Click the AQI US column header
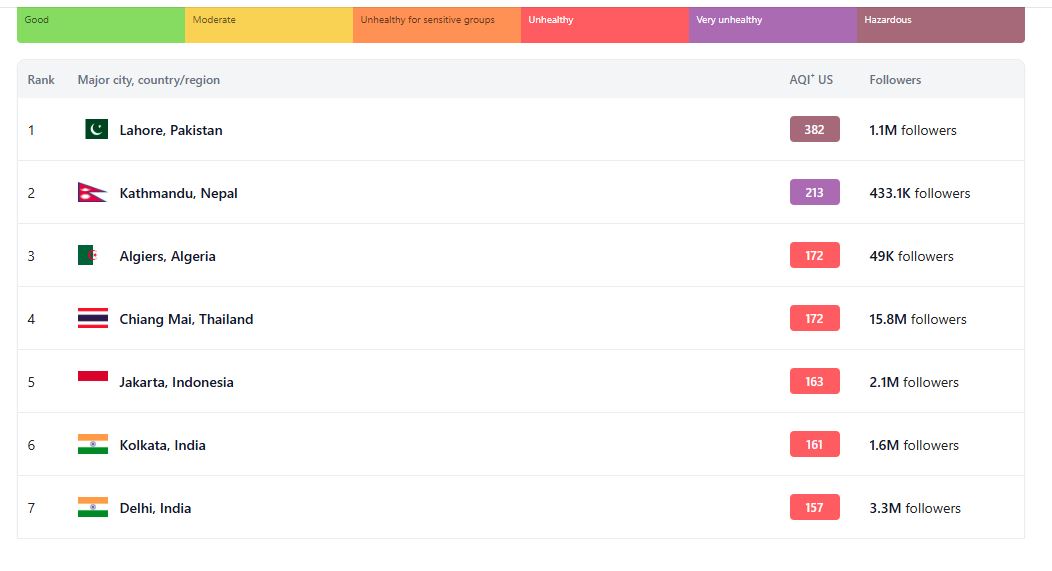 pos(810,80)
